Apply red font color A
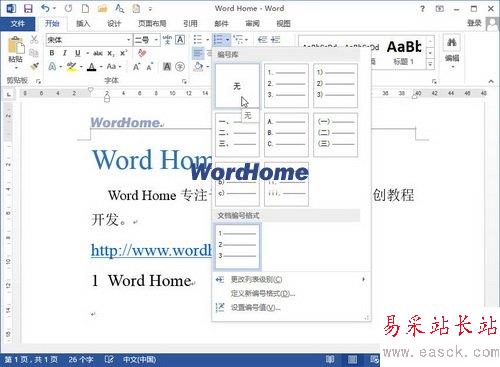Image resolution: width=500 pixels, height=367 pixels. tap(92, 67)
